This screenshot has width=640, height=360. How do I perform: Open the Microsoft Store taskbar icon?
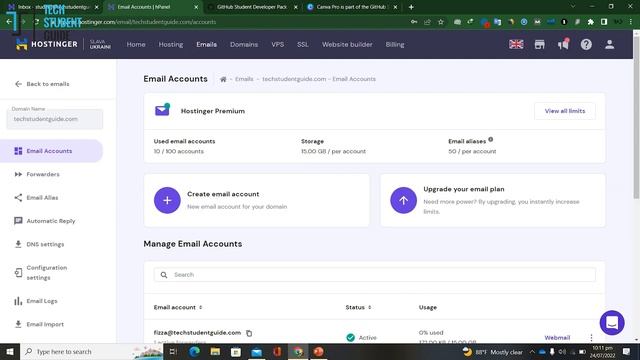(236, 351)
